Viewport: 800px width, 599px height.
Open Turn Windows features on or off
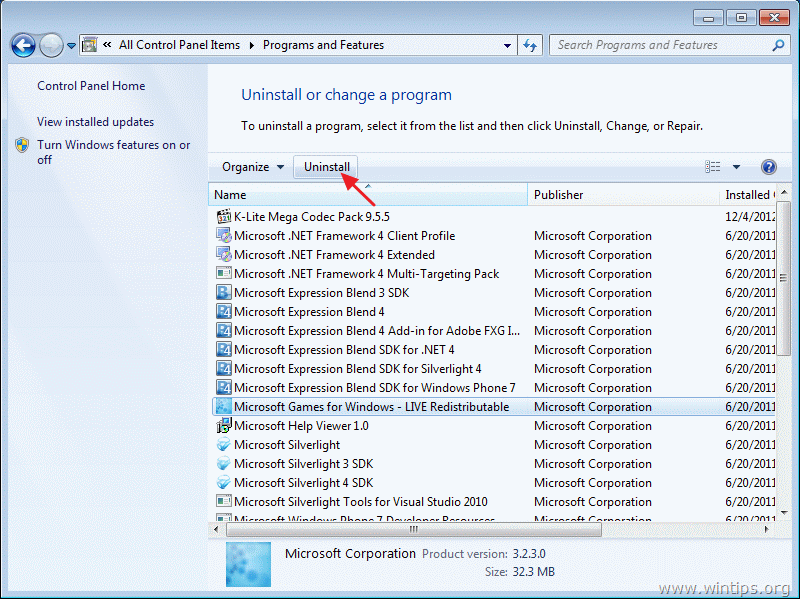113,152
